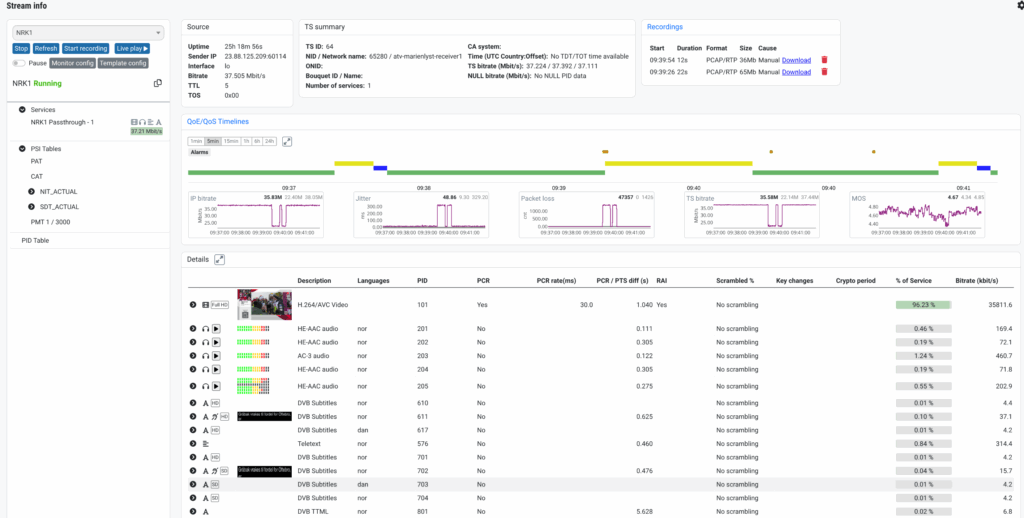Click the film icon for H.264 video
Viewport: 1024px width, 518px height.
tap(205, 304)
